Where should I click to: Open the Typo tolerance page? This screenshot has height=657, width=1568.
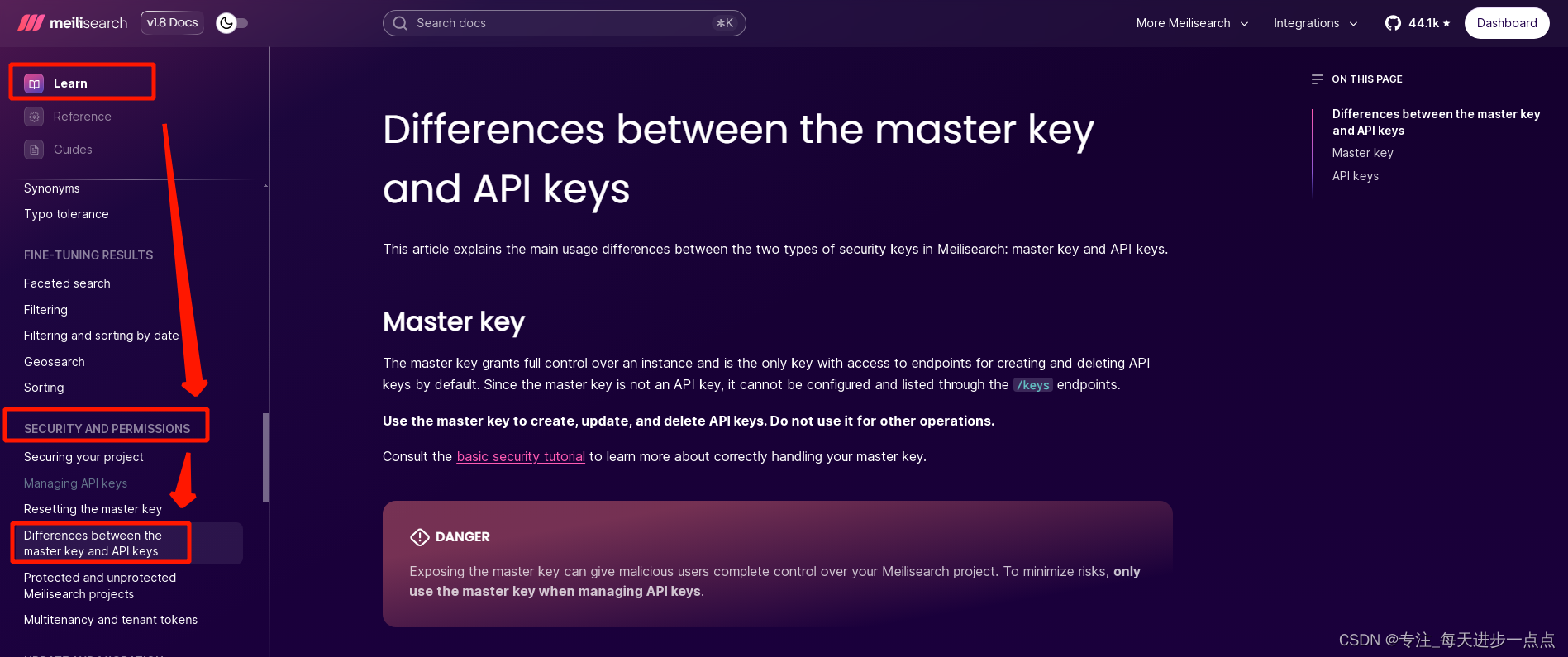[x=66, y=214]
